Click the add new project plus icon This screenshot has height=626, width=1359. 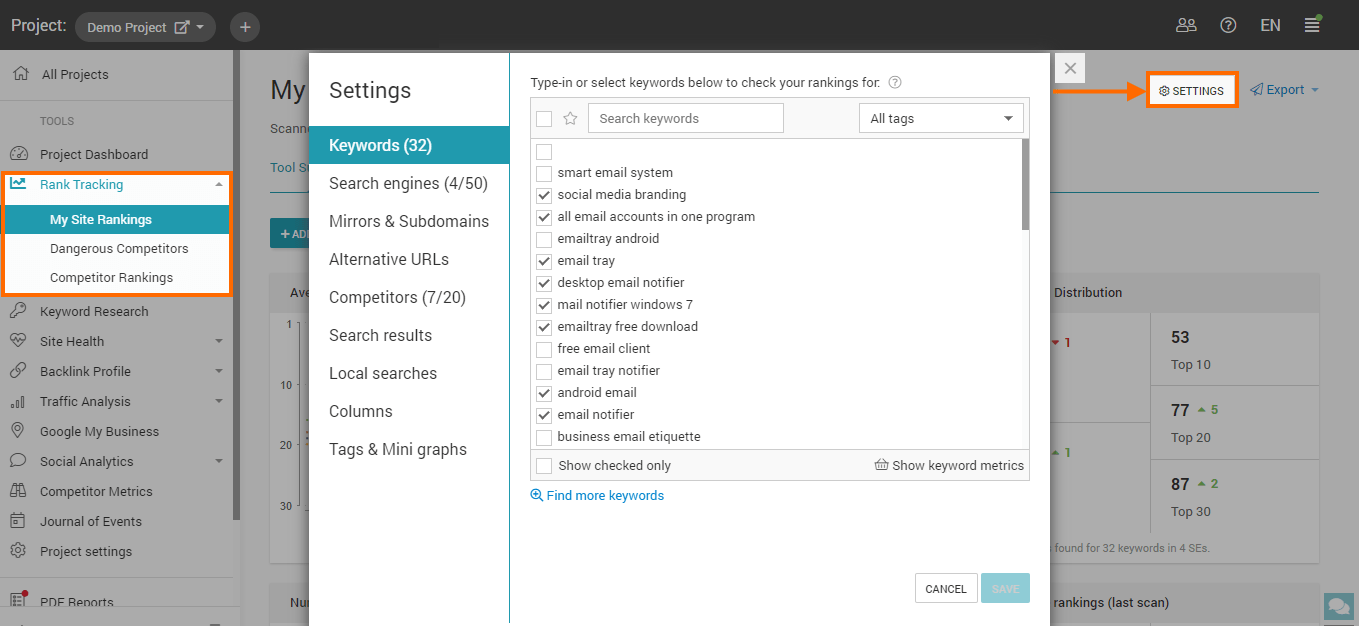(x=245, y=27)
